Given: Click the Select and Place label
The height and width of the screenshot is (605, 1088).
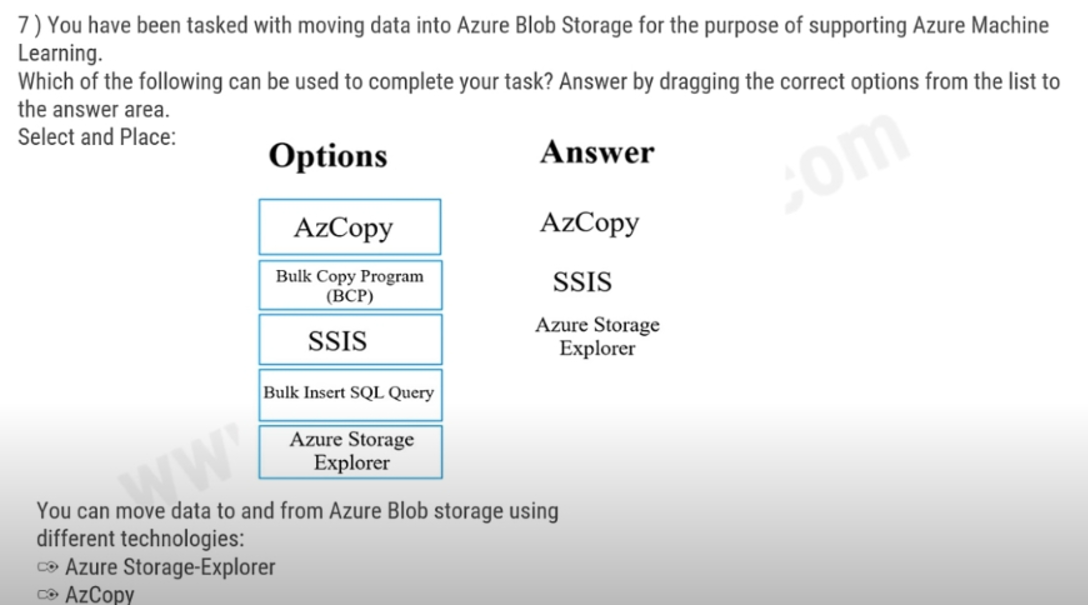Looking at the screenshot, I should [96, 137].
